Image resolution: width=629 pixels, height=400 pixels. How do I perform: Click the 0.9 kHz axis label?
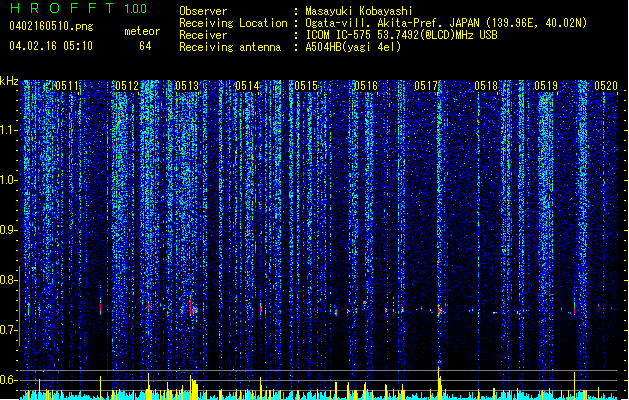(x=8, y=230)
